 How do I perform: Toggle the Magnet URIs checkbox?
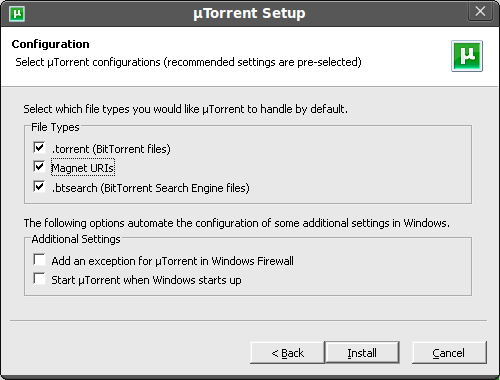tap(39, 166)
